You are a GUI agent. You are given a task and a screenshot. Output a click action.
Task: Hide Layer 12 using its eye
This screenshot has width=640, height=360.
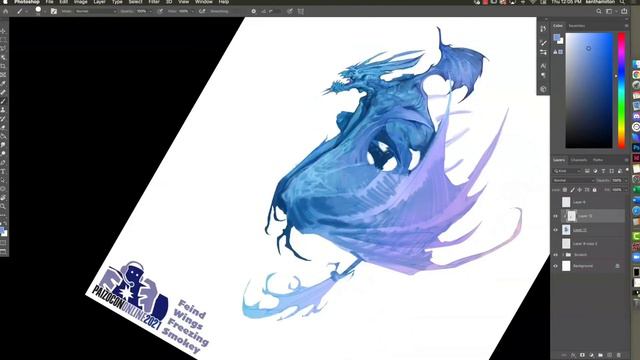[x=556, y=230]
